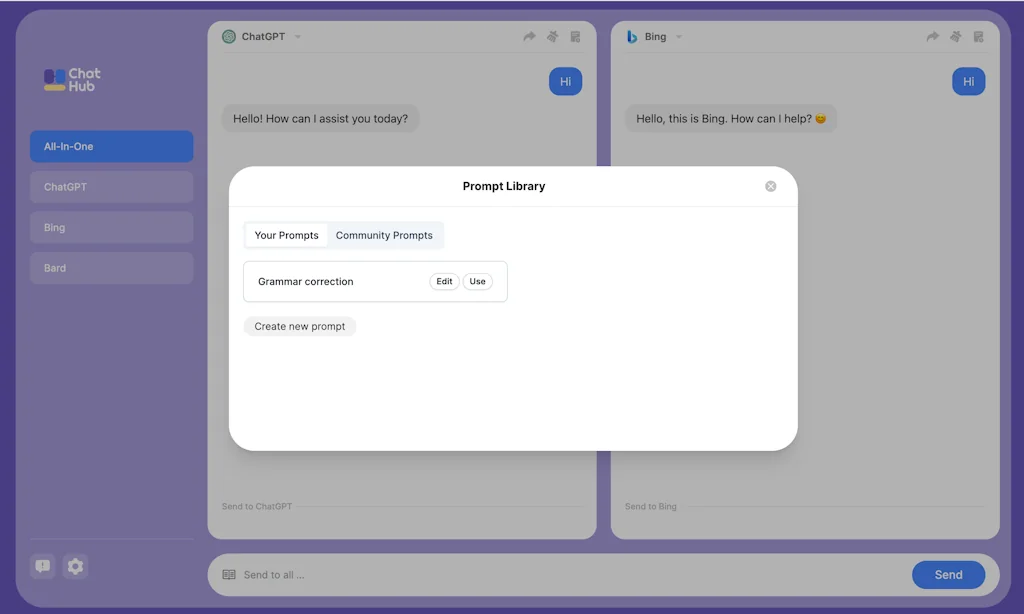Switch to the Community Prompts tab

[x=384, y=235]
